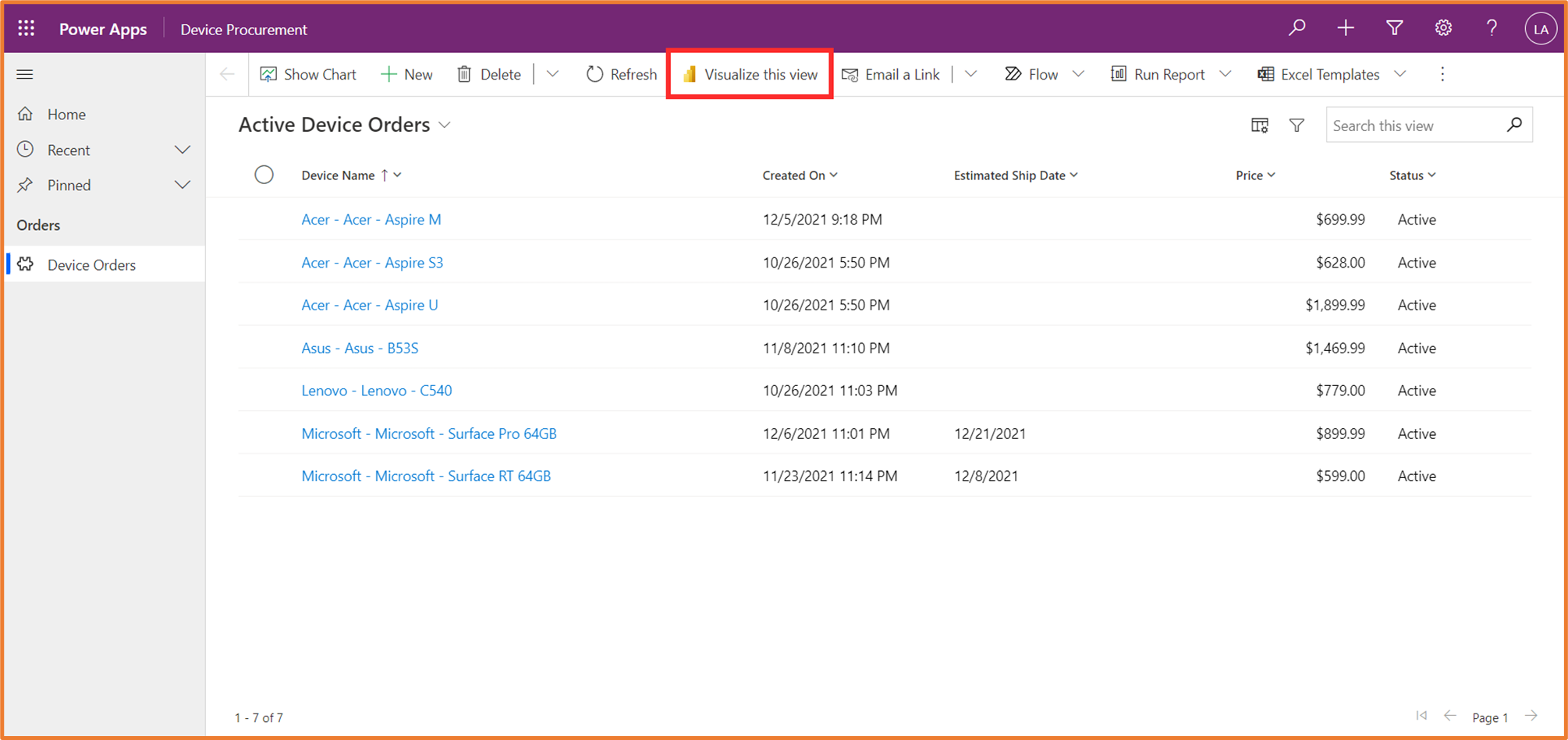This screenshot has width=1568, height=740.
Task: Click the search icon inside Search this view
Action: (x=1514, y=125)
